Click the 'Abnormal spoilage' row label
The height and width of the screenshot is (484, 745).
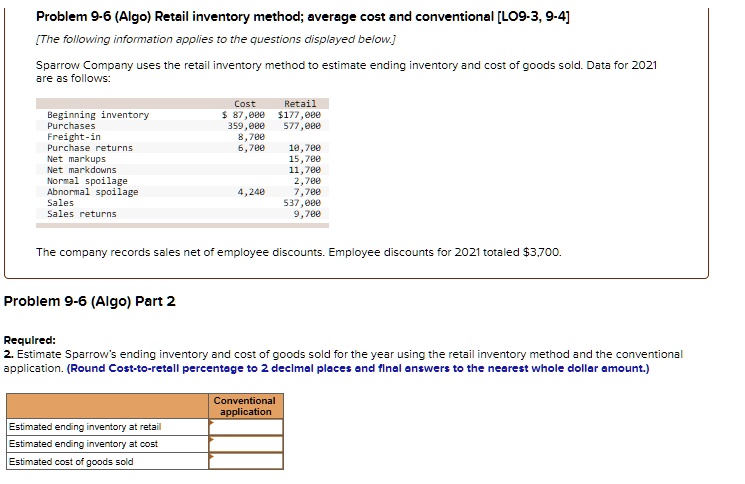click(93, 192)
